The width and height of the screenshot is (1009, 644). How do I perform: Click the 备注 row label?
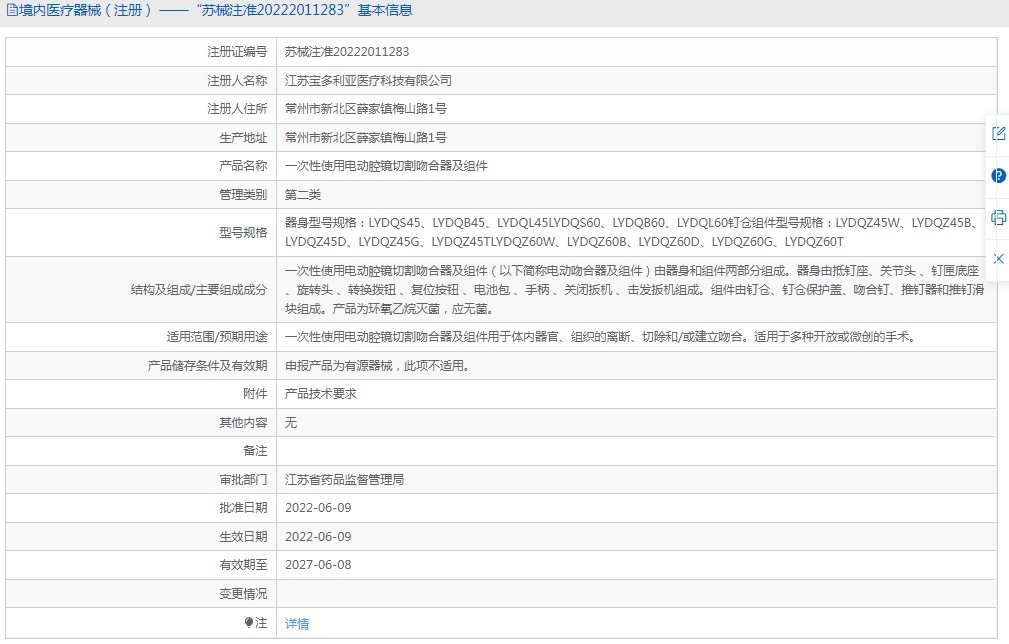coord(255,451)
